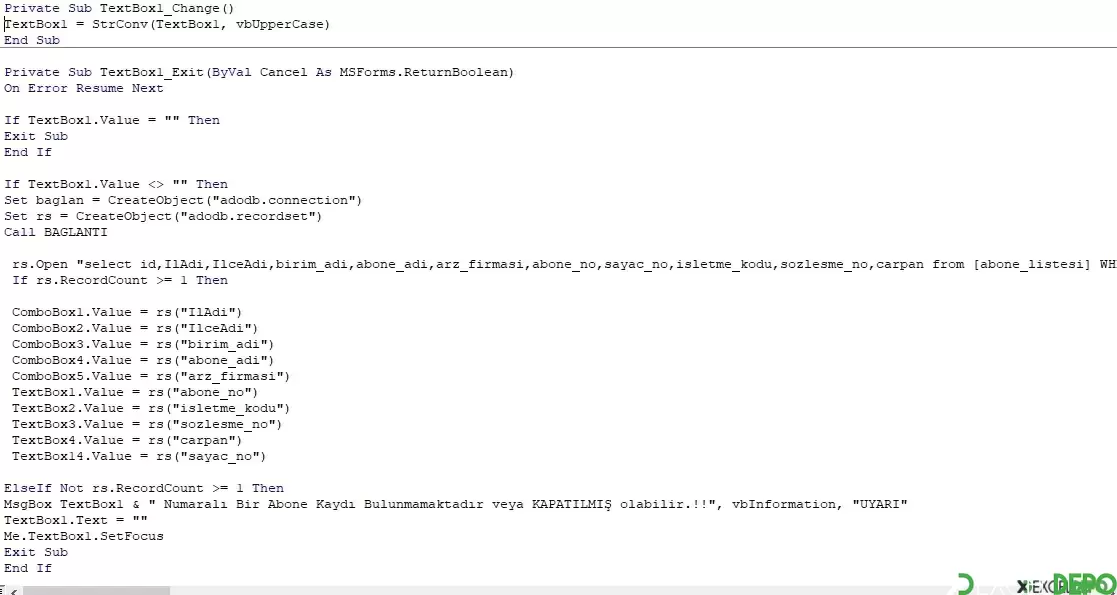The width and height of the screenshot is (1117, 595).
Task: Click the 'If rs.RecordCount >= 1 Then' line
Action: [120, 280]
